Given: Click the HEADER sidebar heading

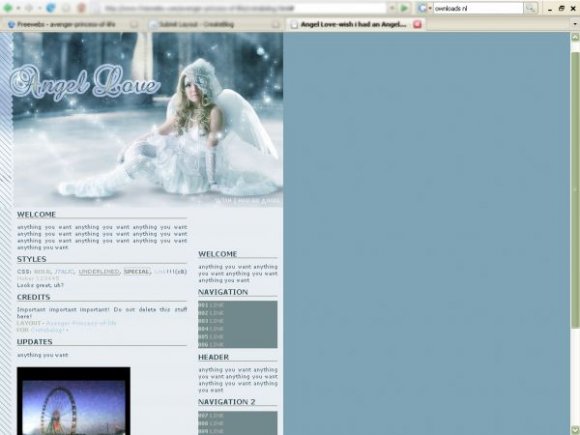Looking at the screenshot, I should pos(213,357).
